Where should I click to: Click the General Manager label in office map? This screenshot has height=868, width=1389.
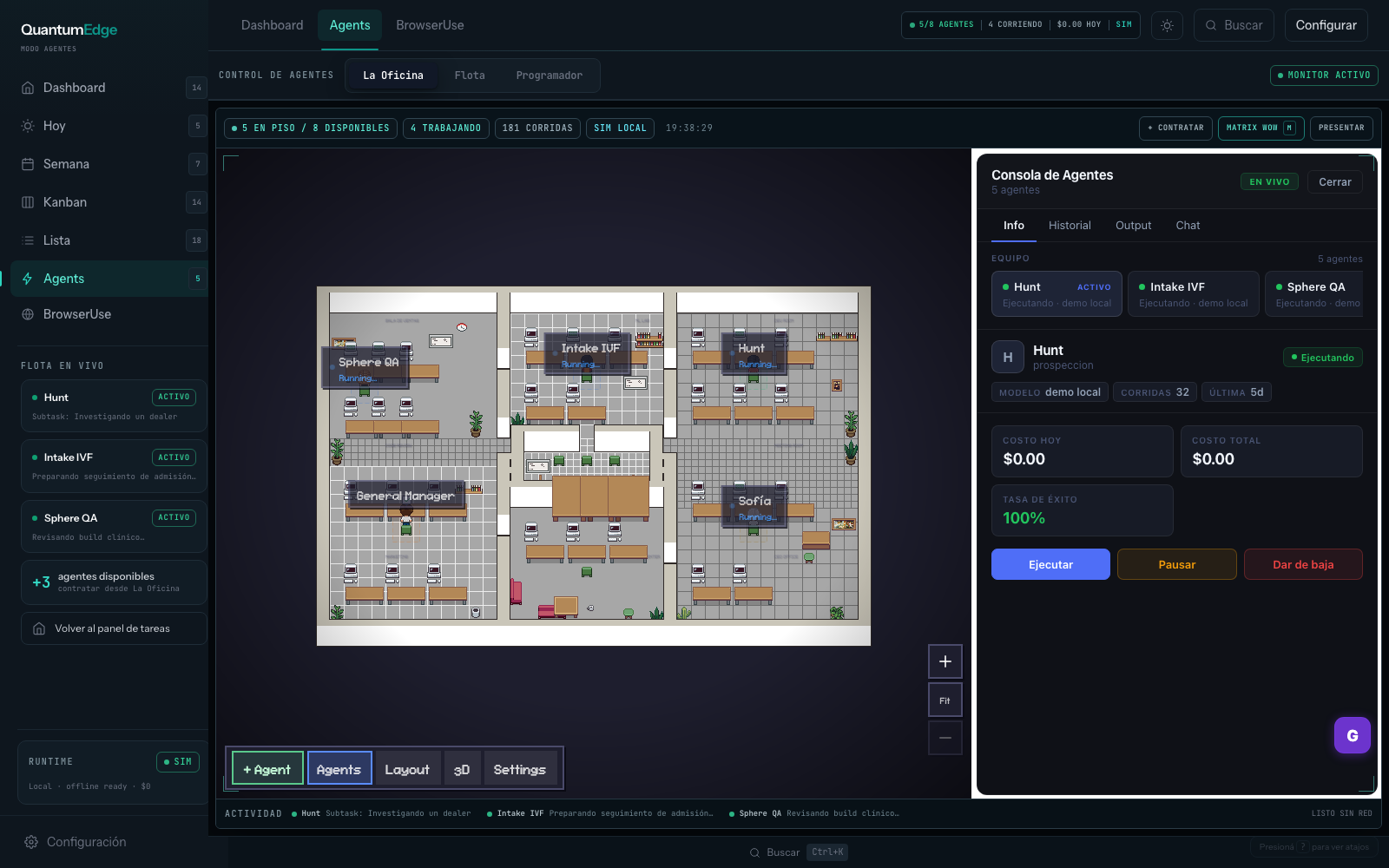click(405, 496)
